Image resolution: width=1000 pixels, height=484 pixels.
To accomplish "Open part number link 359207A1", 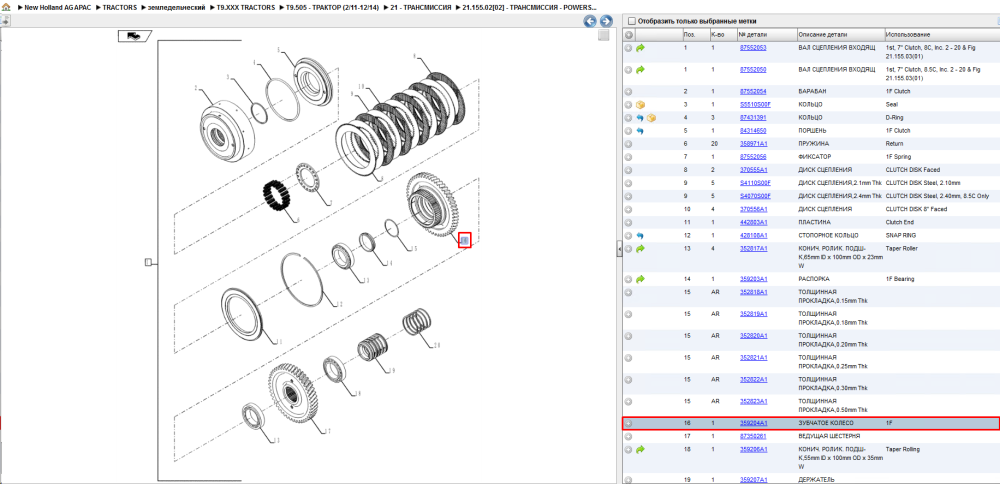I will tap(753, 480).
